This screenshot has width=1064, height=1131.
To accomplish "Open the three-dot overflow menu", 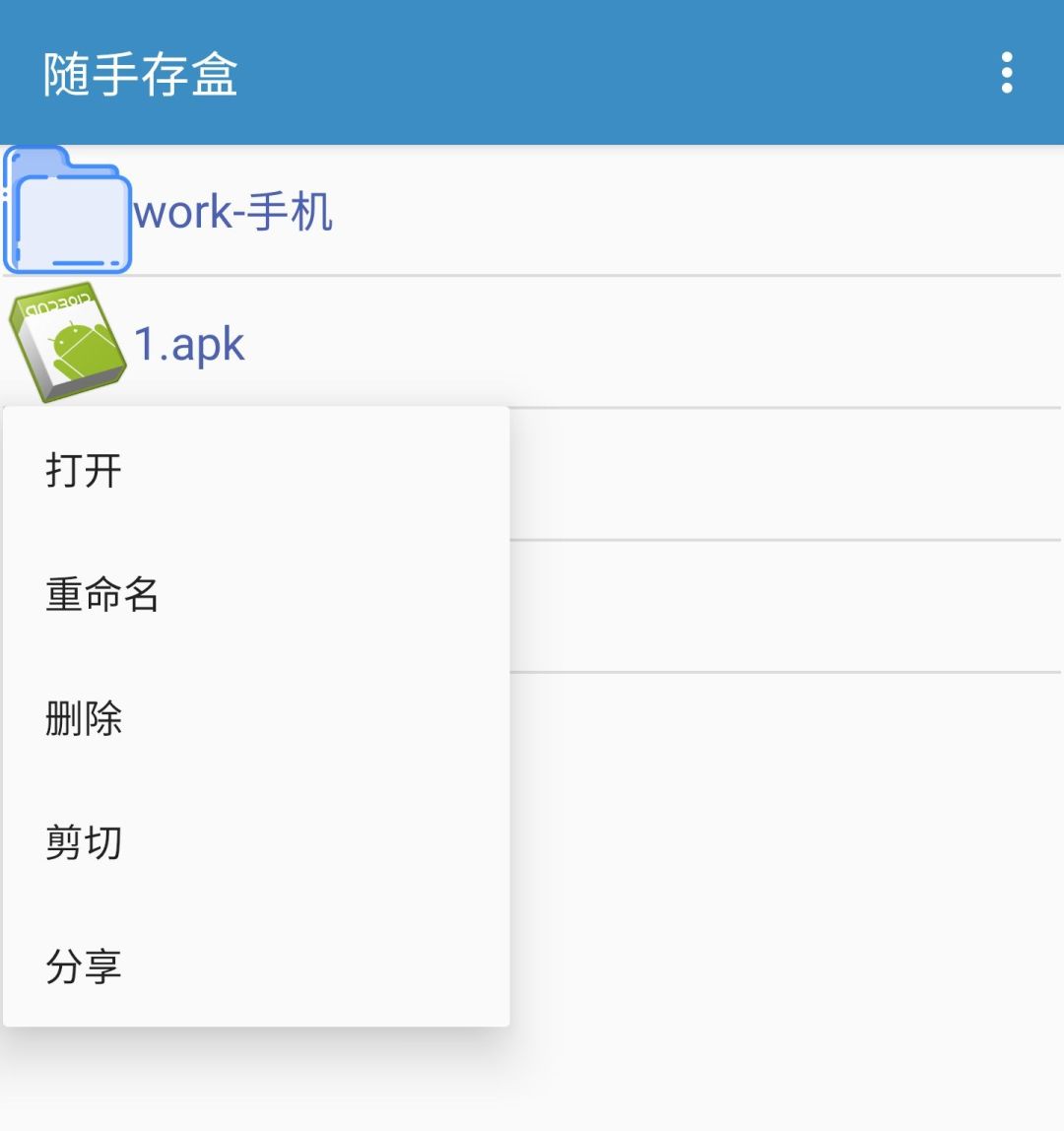I will tap(1006, 72).
